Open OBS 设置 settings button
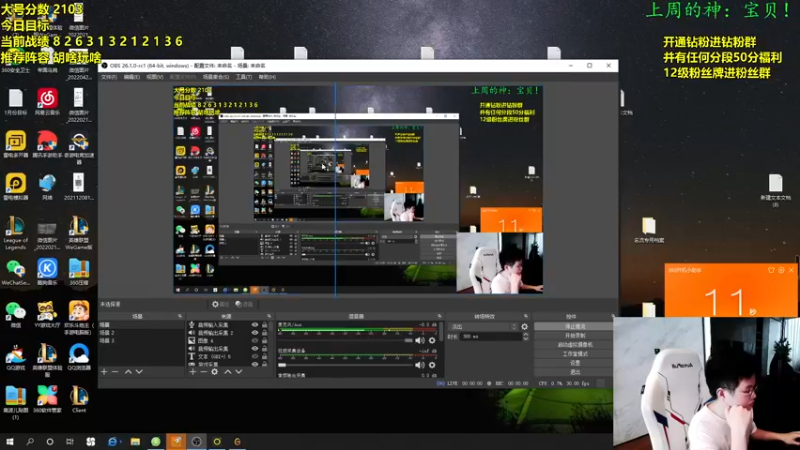 tap(574, 363)
